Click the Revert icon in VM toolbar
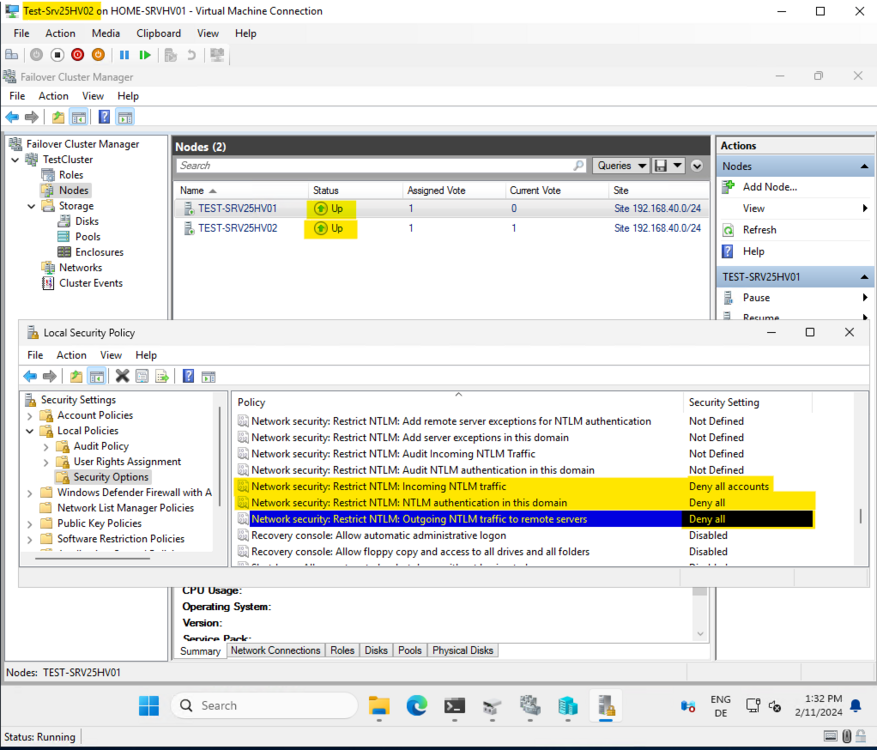Screen dimensions: 877x750 [191, 55]
